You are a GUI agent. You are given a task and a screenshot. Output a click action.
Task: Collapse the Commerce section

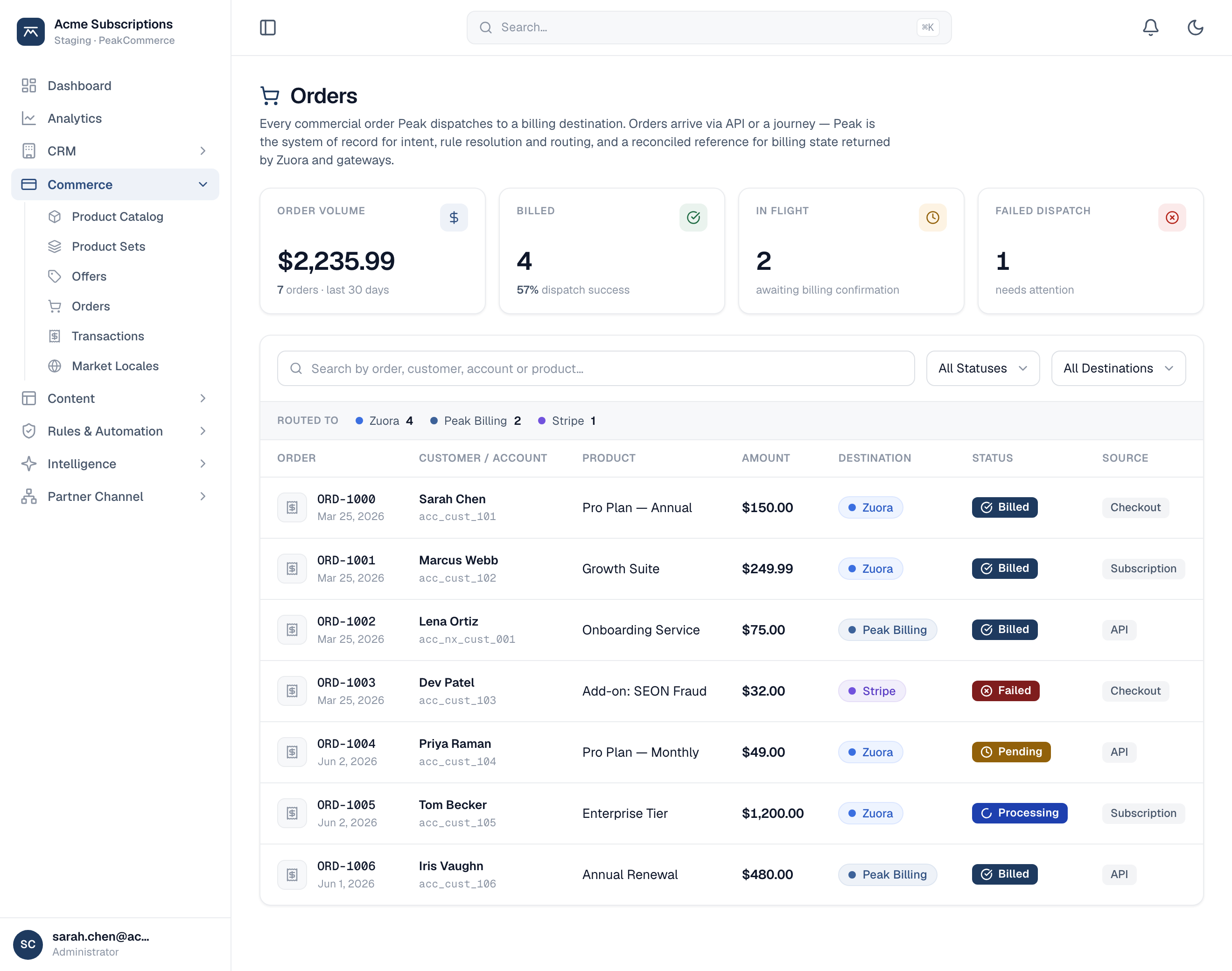click(x=115, y=184)
